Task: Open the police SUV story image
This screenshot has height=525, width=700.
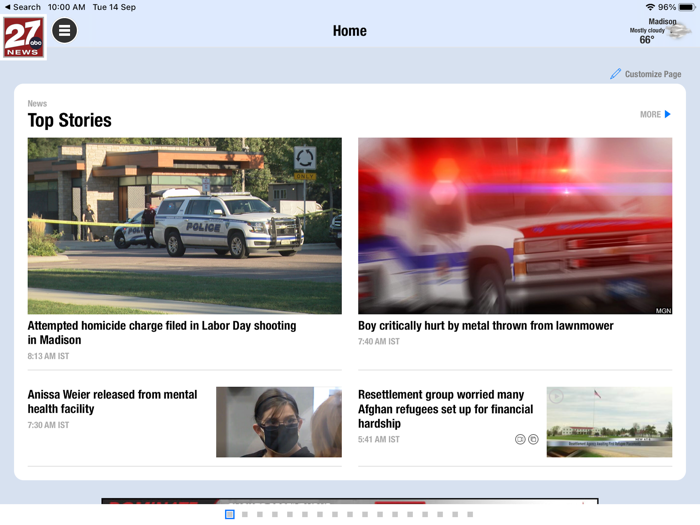Action: click(x=184, y=225)
